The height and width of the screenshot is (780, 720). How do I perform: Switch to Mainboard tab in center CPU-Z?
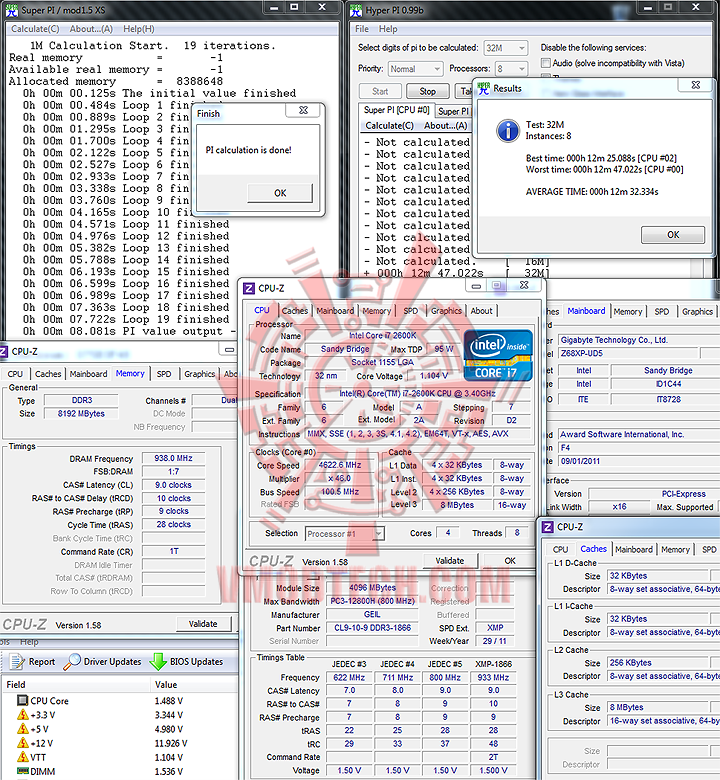335,311
